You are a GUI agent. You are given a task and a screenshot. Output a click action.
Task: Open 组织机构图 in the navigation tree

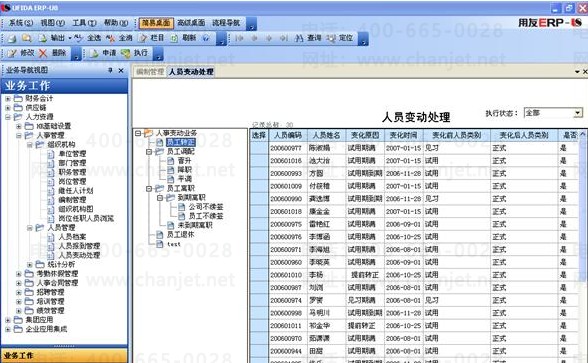pos(70,209)
